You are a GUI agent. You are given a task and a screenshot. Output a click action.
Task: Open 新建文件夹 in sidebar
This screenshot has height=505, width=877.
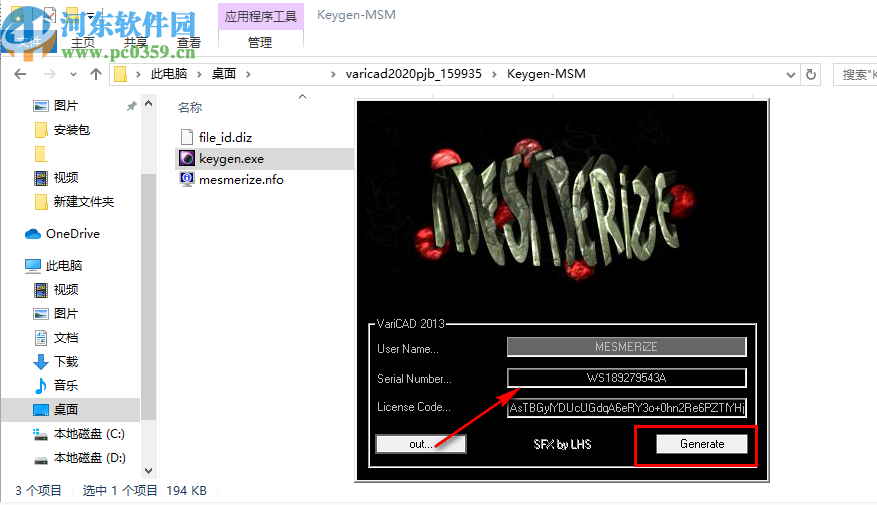click(x=83, y=202)
